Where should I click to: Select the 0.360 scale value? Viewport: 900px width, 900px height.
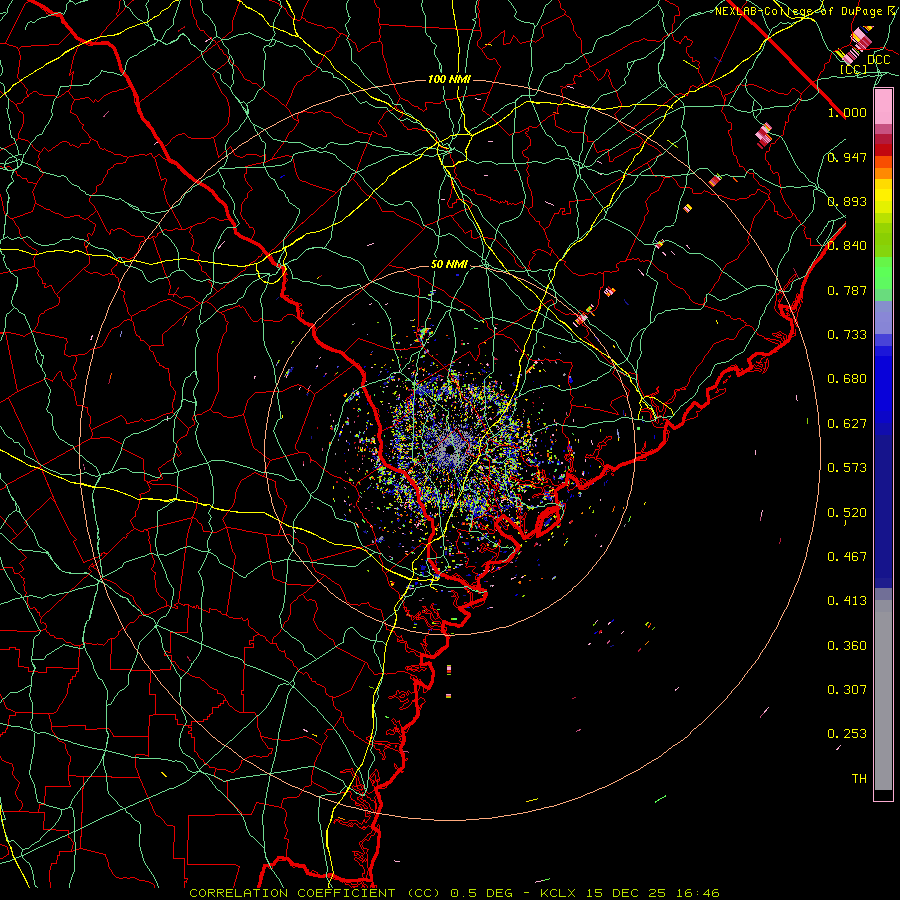point(847,646)
